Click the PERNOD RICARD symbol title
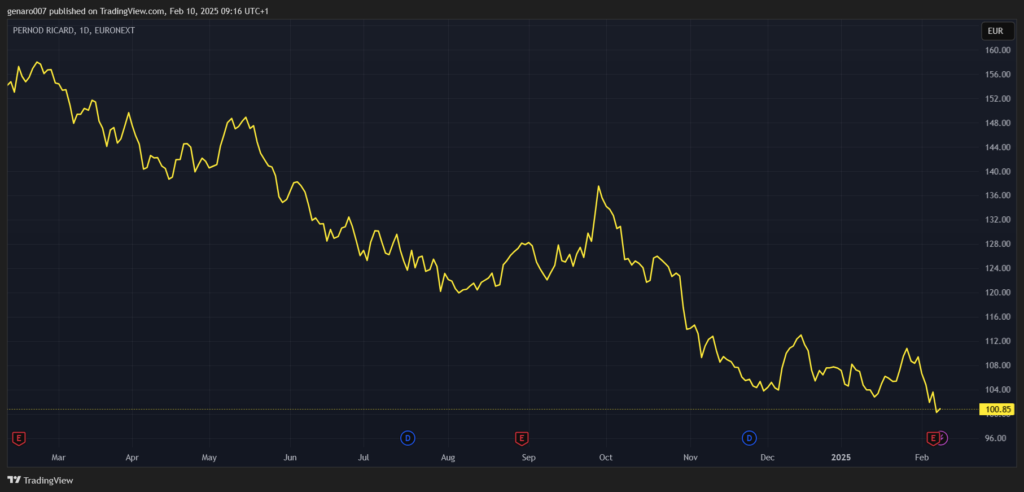Viewport: 1024px width, 492px height. pos(48,31)
